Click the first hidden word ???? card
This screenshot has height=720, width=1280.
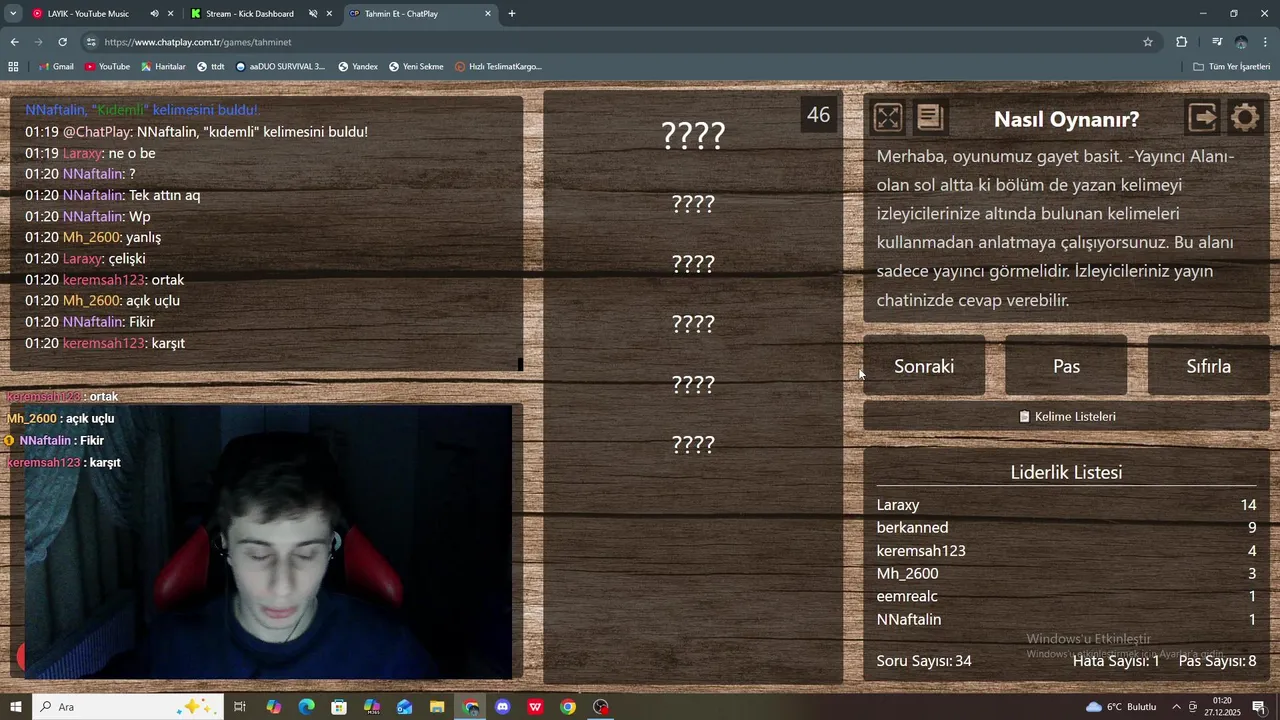[693, 135]
